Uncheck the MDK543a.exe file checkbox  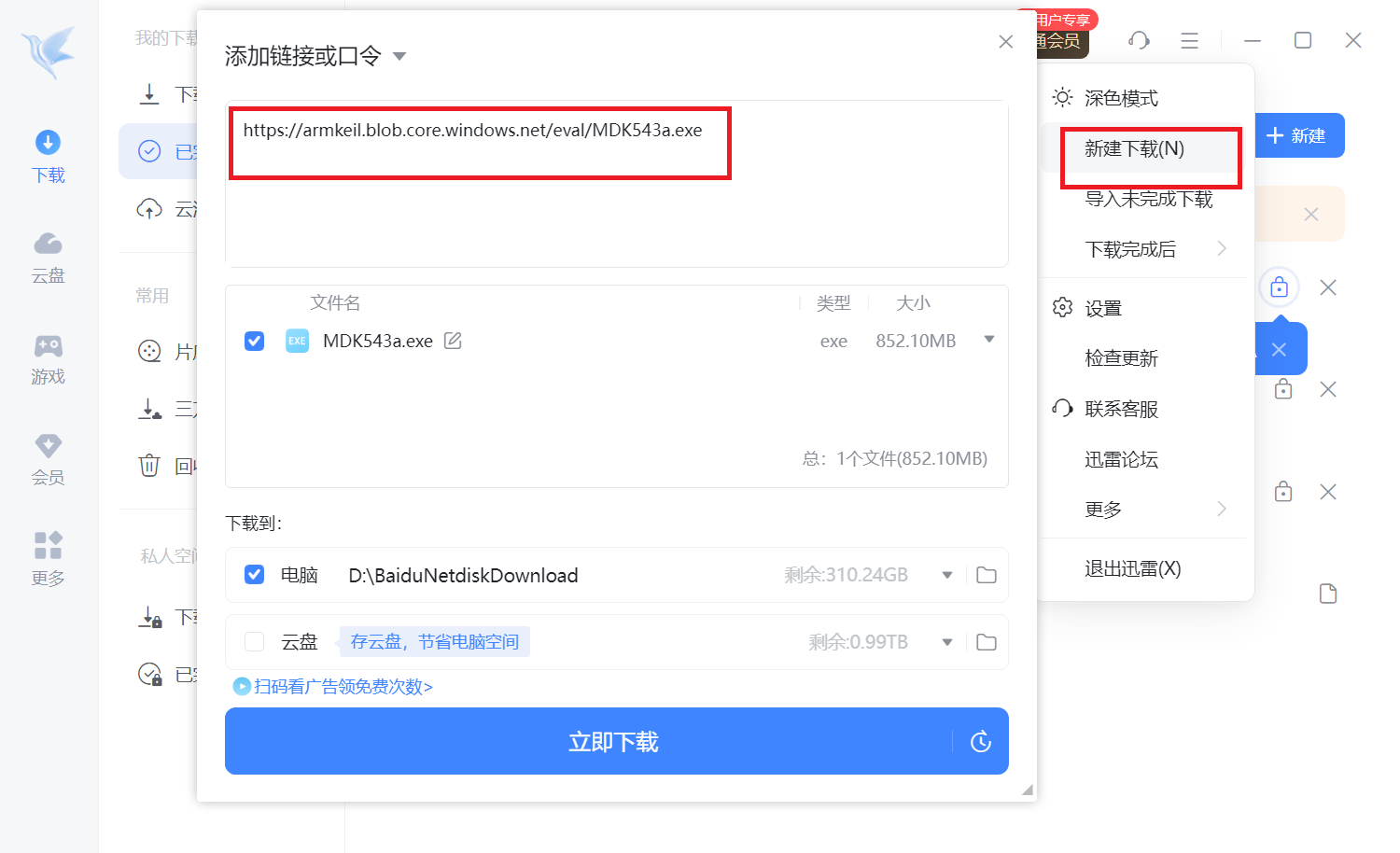pos(254,341)
